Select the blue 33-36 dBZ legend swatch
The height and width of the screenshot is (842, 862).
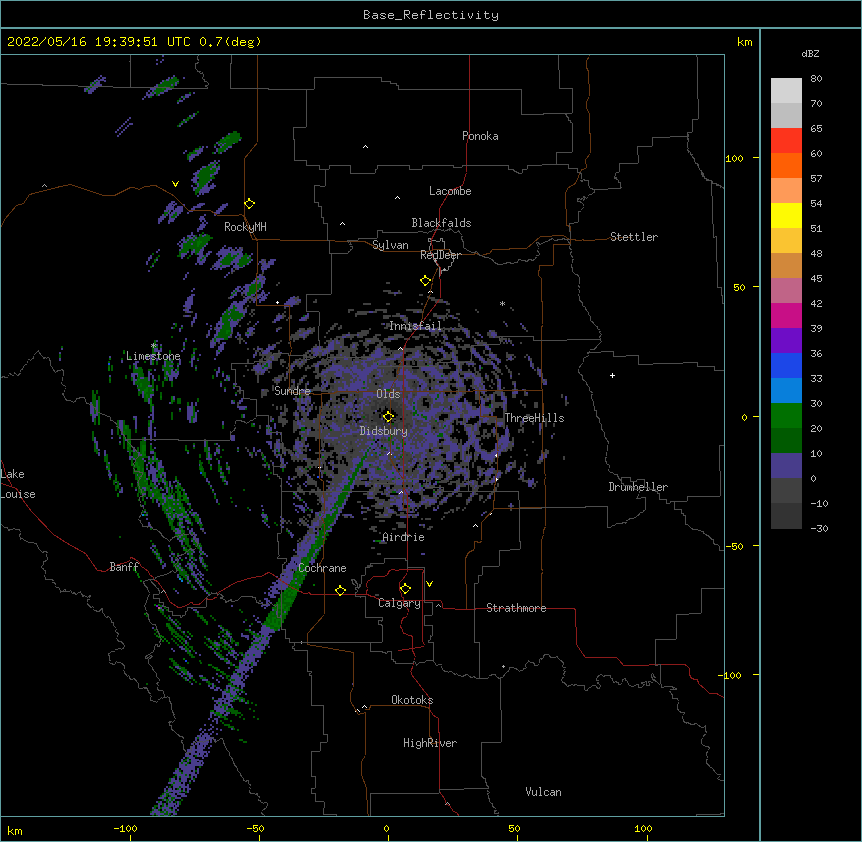786,365
